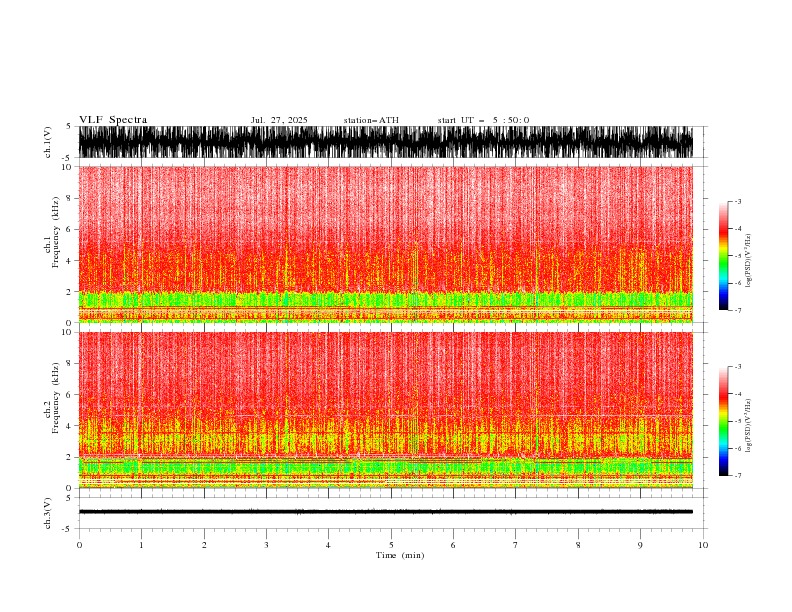Click the ch.2 frequency axis "6" tick label
The image size is (792, 612).
pos(69,395)
